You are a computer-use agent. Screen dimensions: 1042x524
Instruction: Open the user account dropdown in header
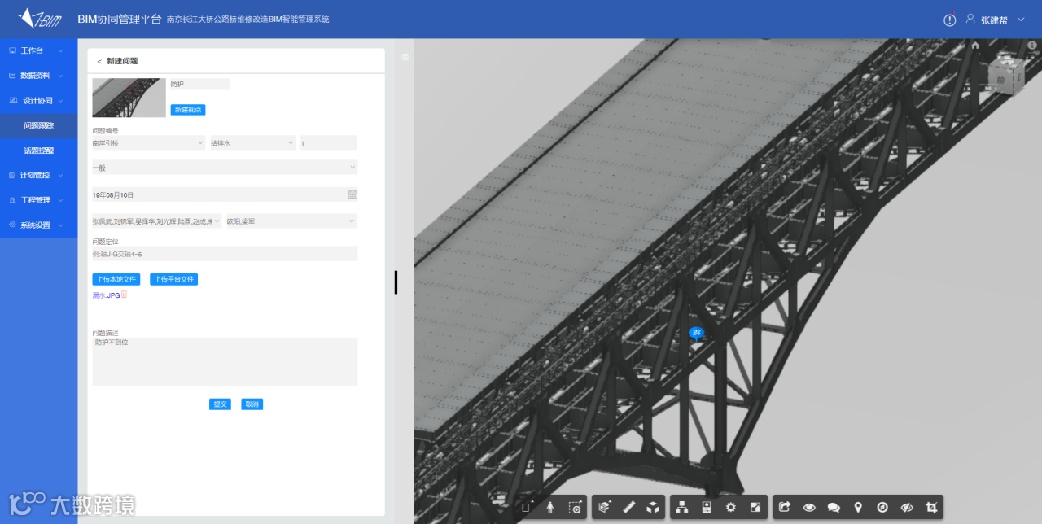(995, 20)
